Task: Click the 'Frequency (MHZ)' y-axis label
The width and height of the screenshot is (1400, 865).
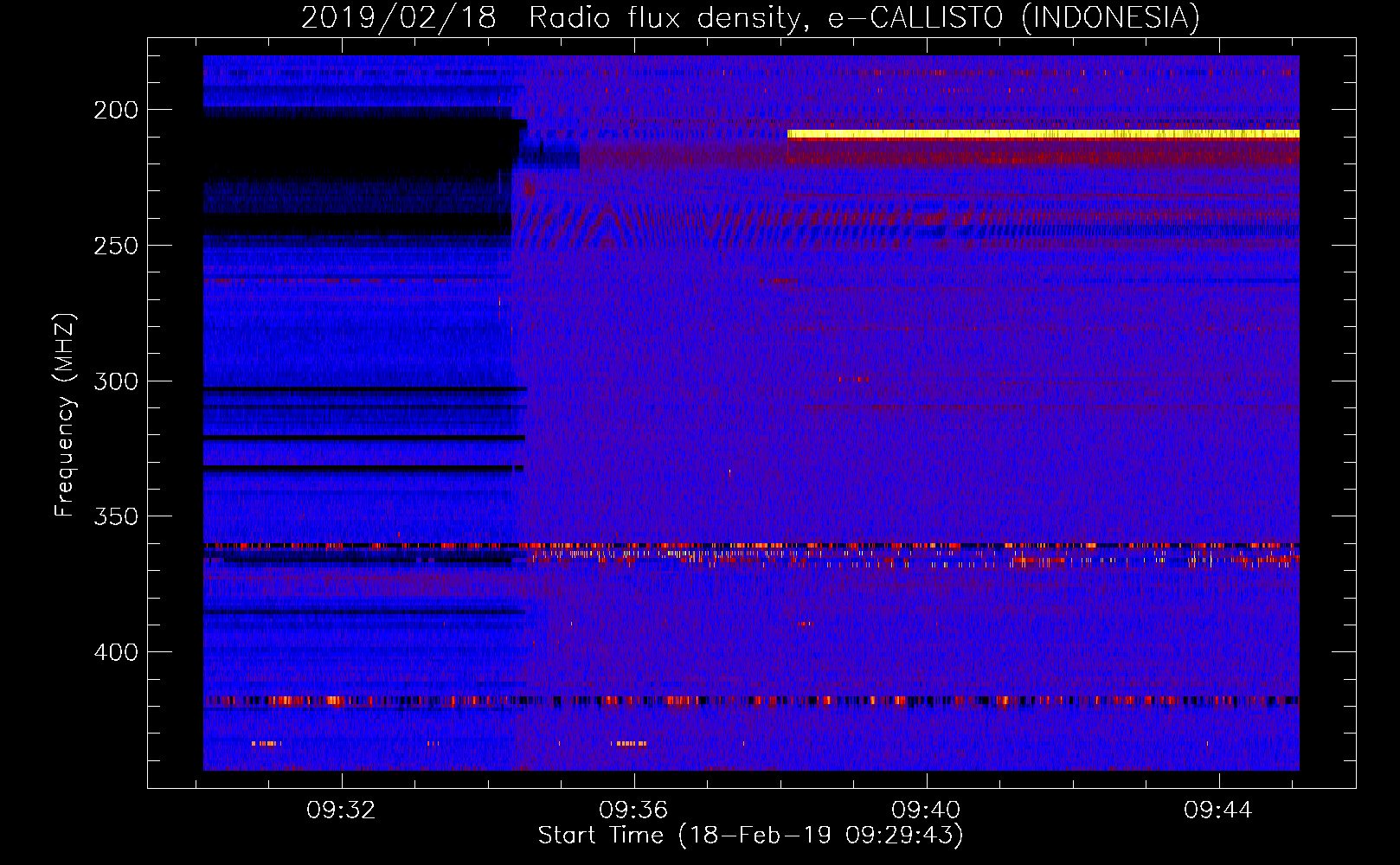Action: (x=65, y=415)
